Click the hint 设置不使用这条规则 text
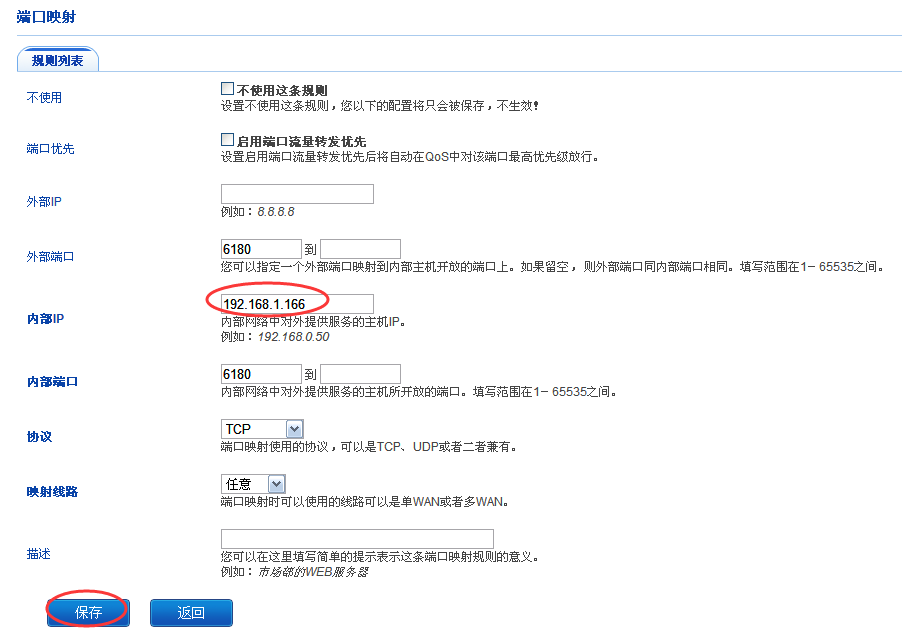Screen dimensions: 902x632 pos(380,105)
